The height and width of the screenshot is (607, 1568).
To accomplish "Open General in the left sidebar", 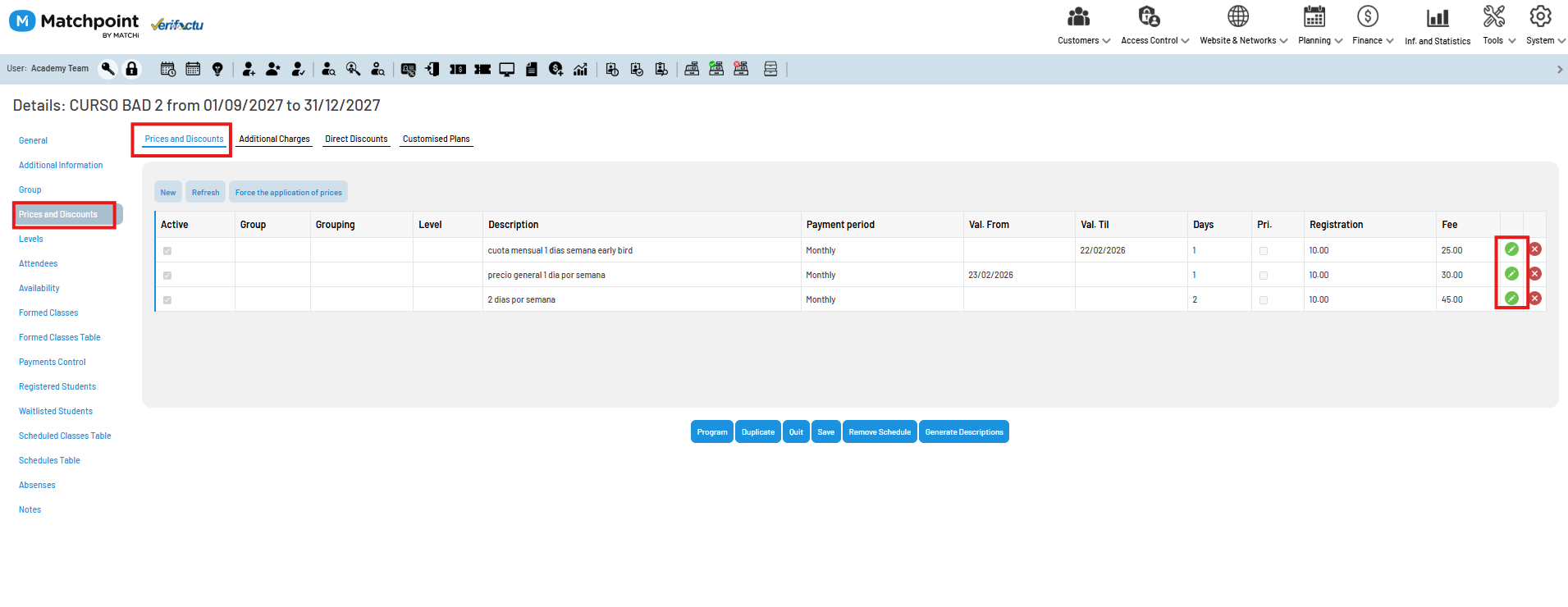I will click(x=33, y=141).
